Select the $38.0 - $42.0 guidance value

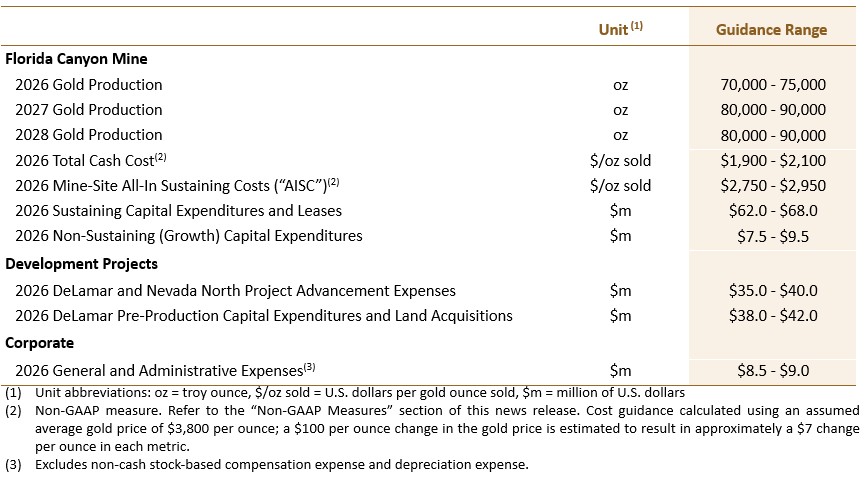[x=773, y=316]
